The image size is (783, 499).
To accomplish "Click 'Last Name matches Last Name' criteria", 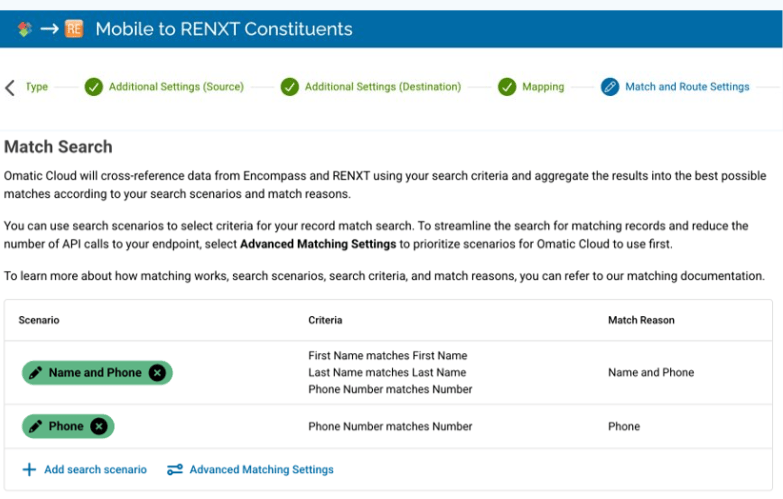I will [387, 373].
